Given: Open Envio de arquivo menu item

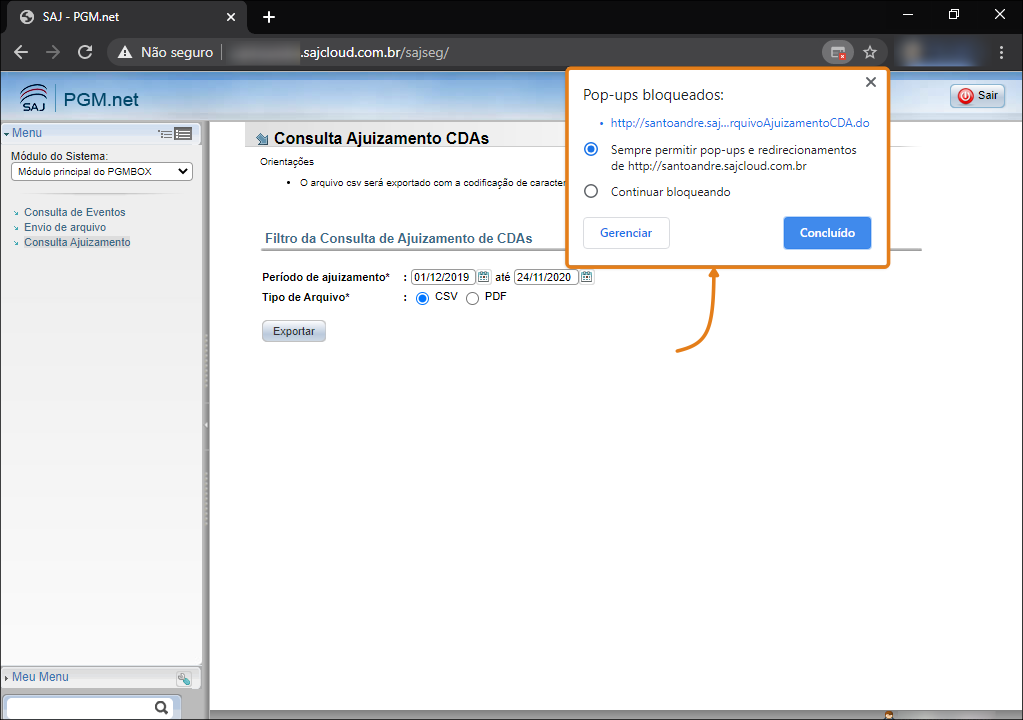Looking at the screenshot, I should click(x=65, y=227).
